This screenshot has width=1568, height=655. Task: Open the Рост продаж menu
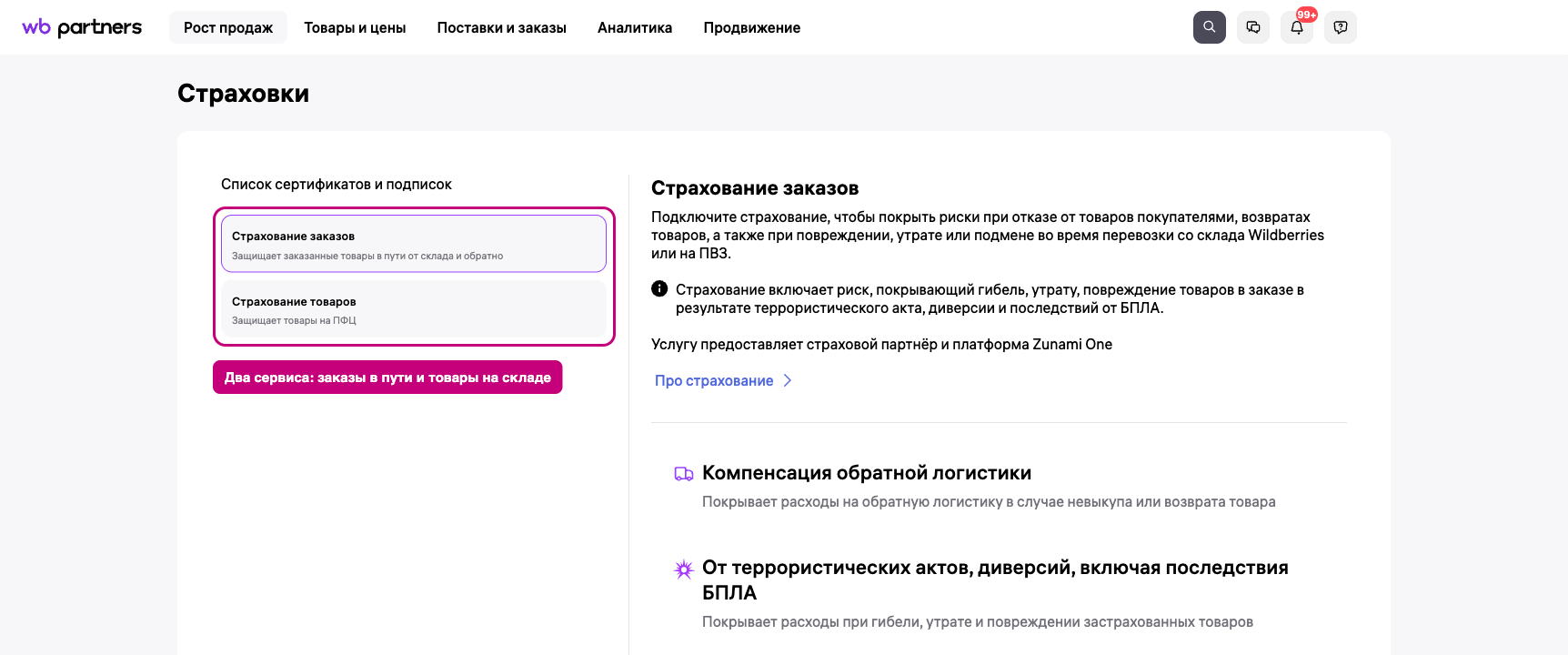point(228,27)
